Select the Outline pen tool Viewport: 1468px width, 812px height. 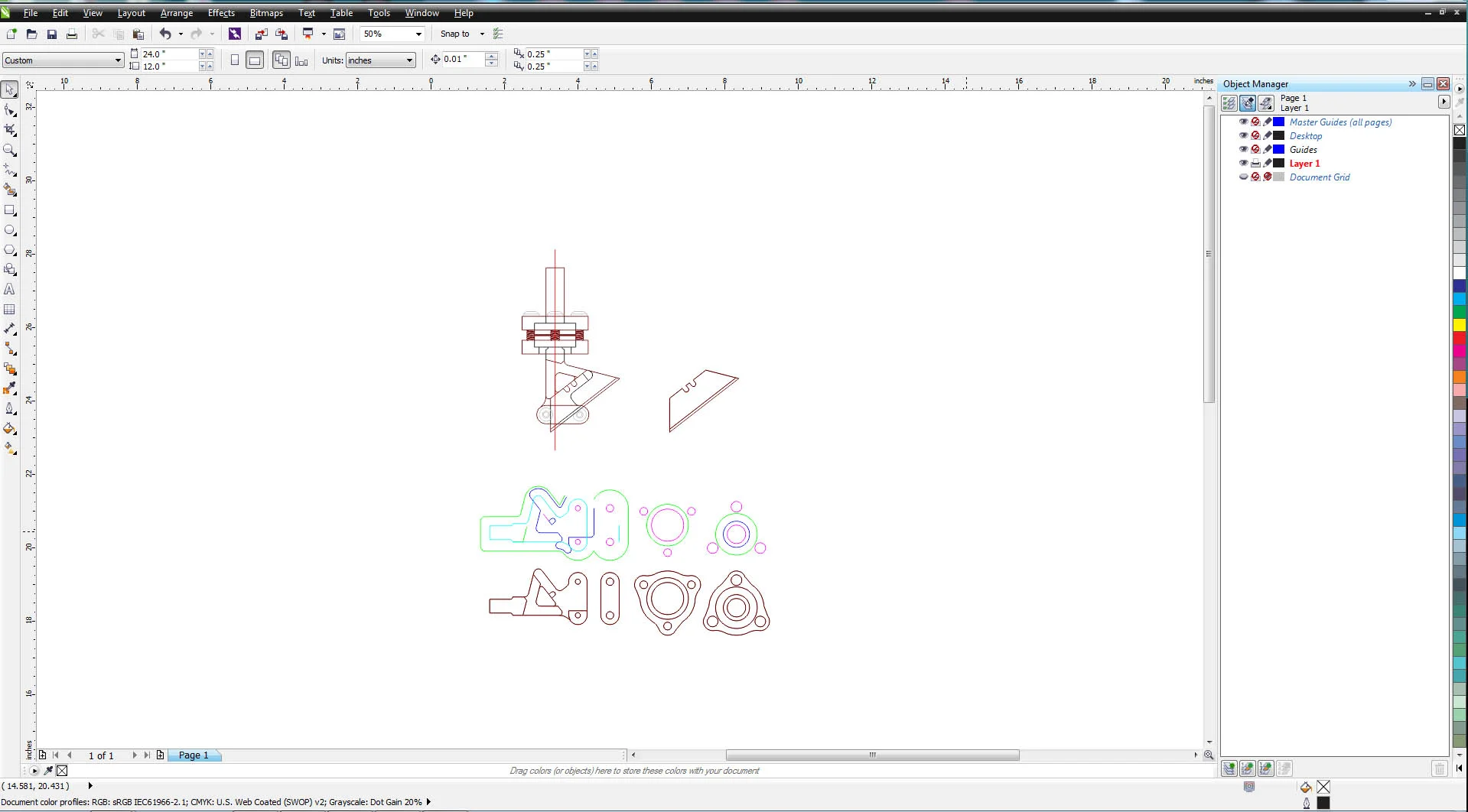[x=10, y=408]
